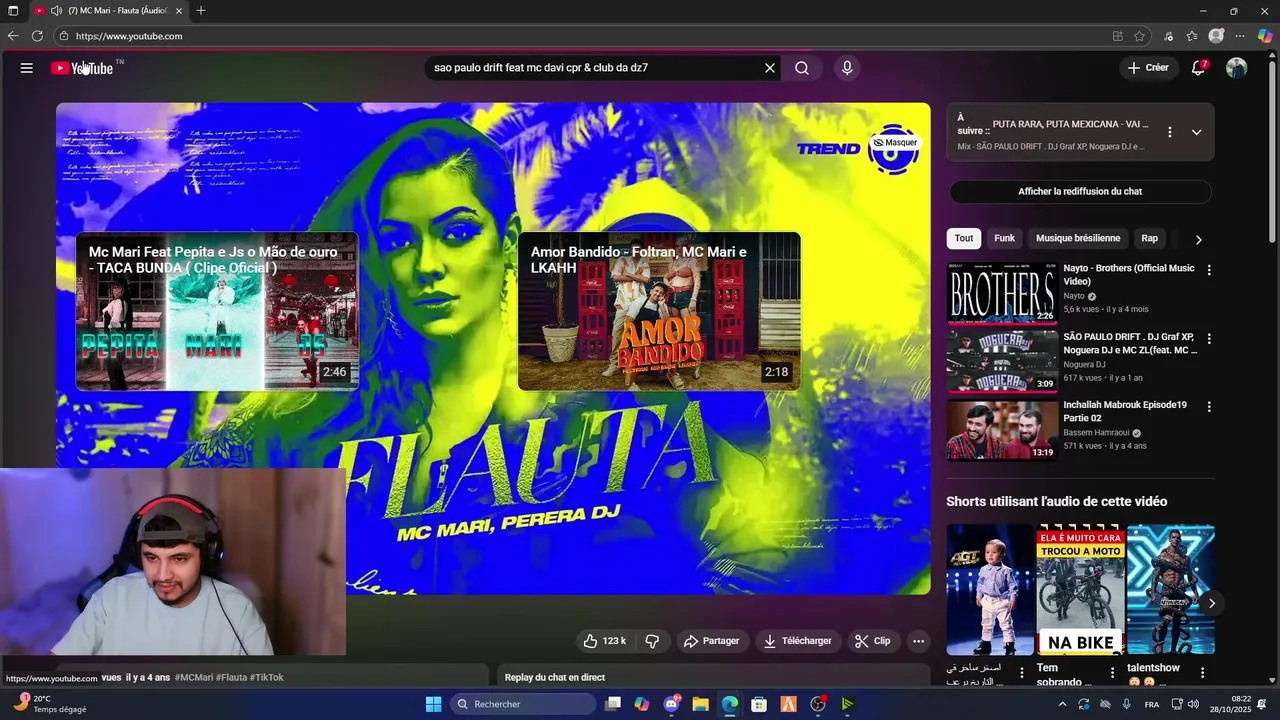The width and height of the screenshot is (1280, 720).
Task: Like the video with thumbs up
Action: coord(605,641)
